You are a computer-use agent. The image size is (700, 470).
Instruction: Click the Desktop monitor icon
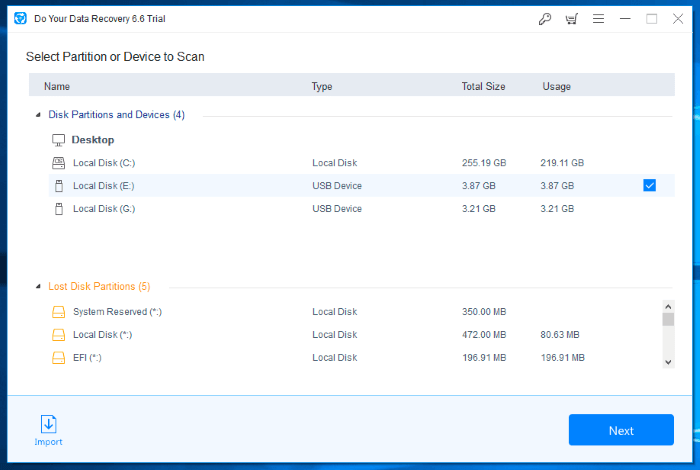point(58,140)
